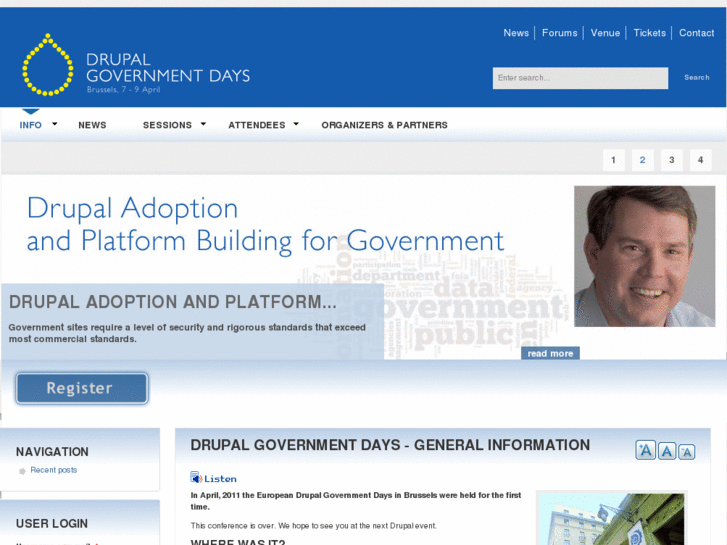Screen dimensions: 727x545
Task: Open the Info menu item
Action: (x=31, y=125)
